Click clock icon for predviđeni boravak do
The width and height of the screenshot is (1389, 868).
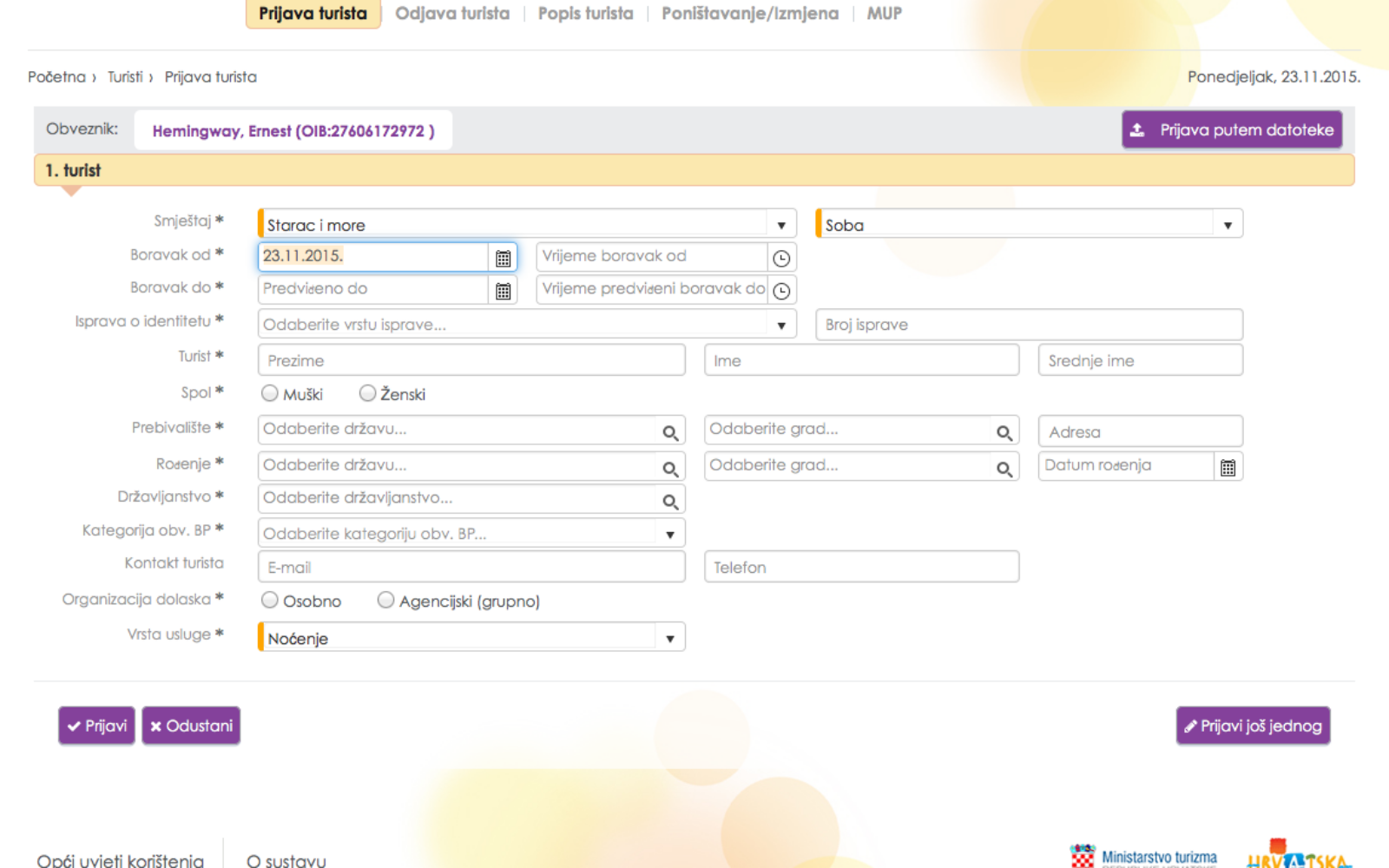(781, 291)
